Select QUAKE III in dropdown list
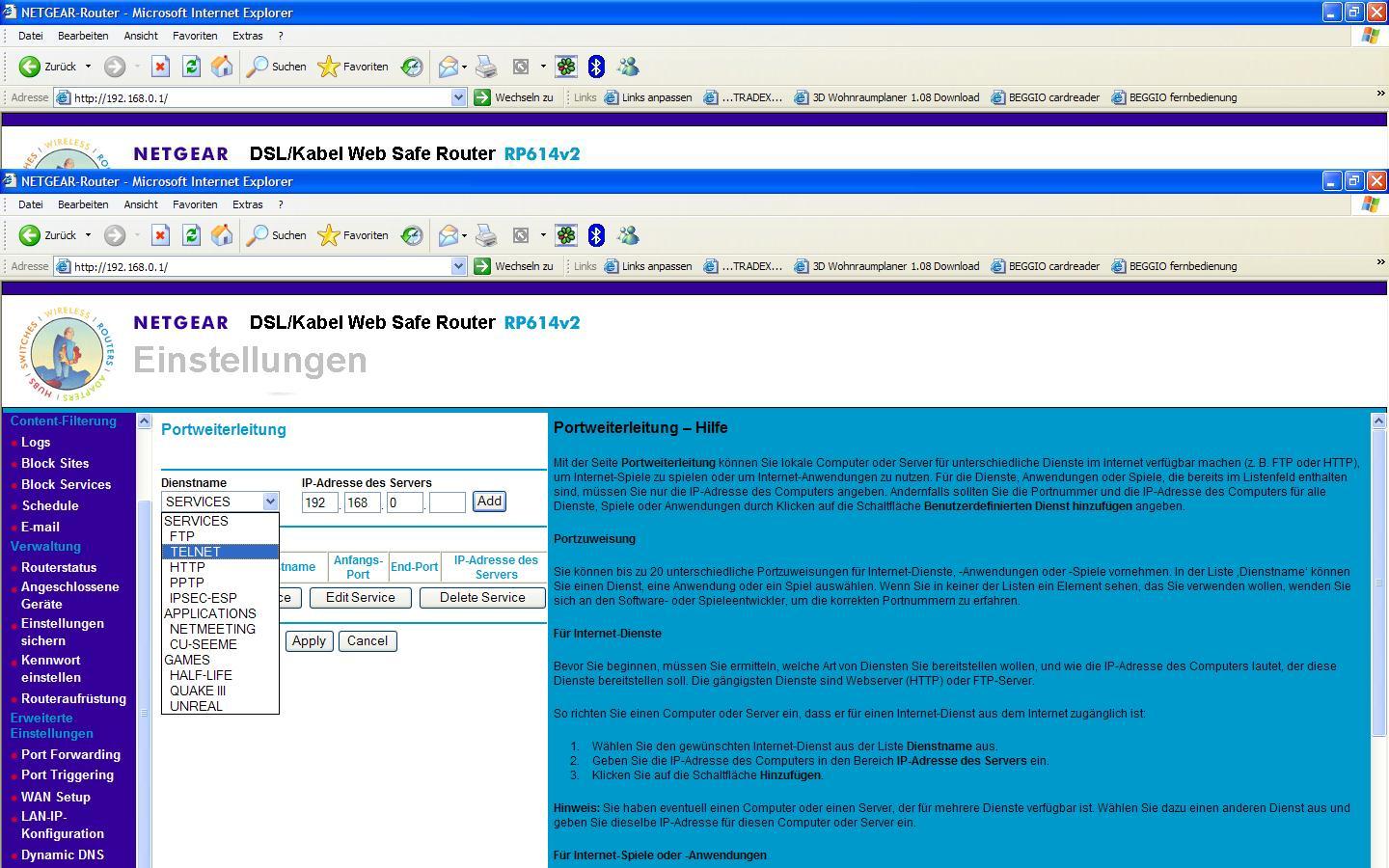The image size is (1389, 868). [x=220, y=691]
